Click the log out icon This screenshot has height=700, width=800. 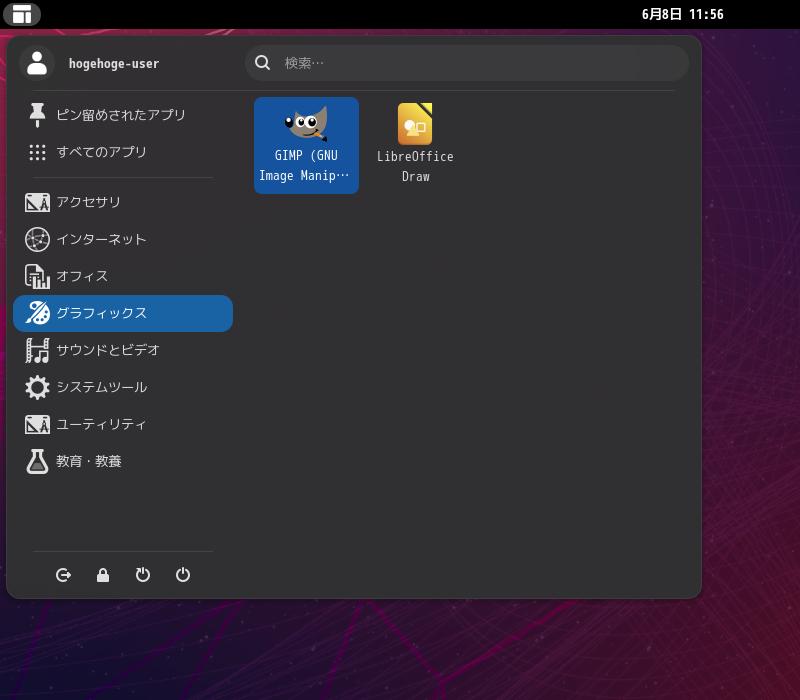63,575
